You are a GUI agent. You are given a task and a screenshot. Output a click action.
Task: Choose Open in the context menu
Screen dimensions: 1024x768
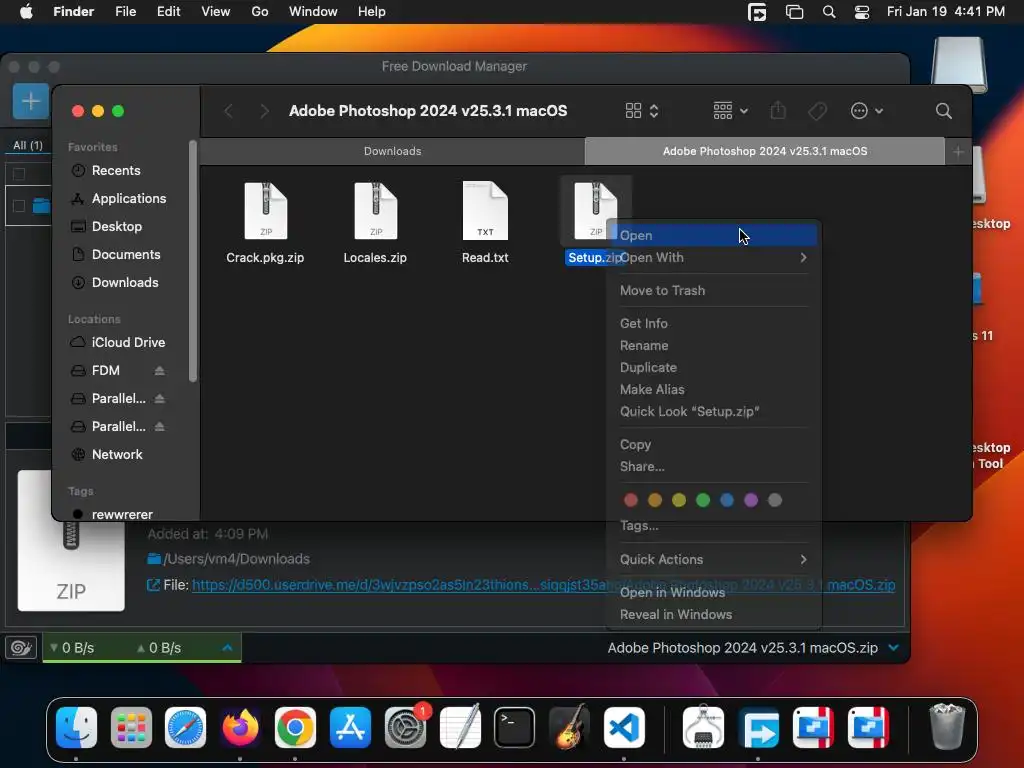pyautogui.click(x=714, y=235)
